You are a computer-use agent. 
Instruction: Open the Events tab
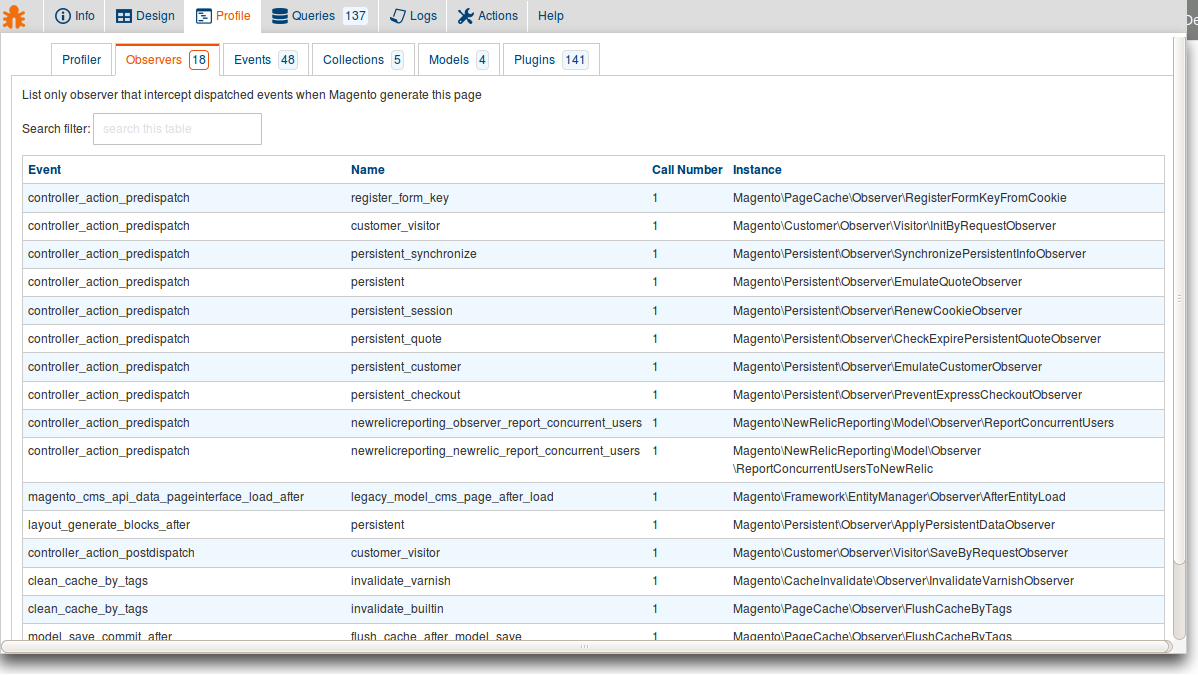(265, 60)
